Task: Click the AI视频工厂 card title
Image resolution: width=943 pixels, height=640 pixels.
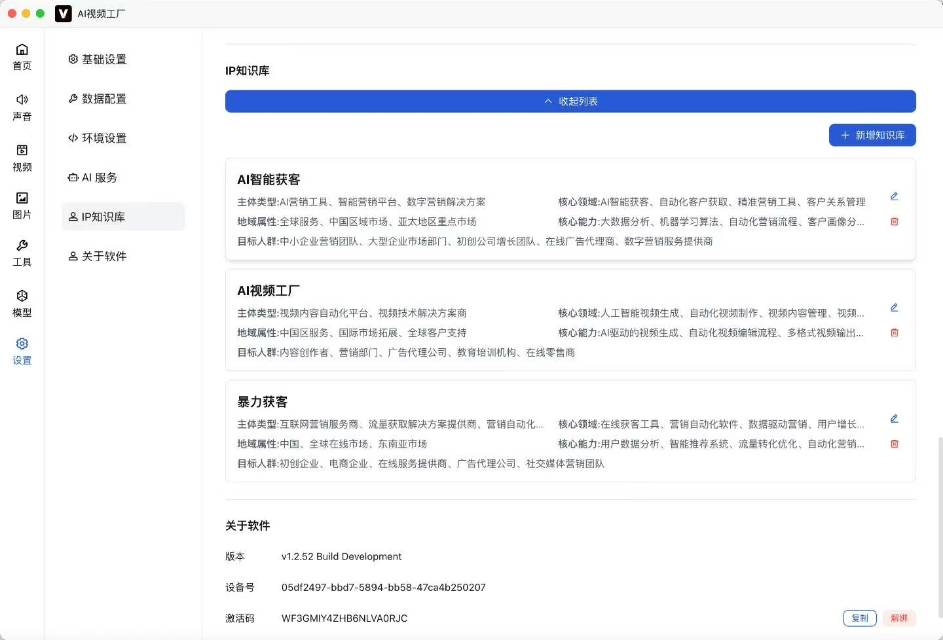Action: pos(268,291)
